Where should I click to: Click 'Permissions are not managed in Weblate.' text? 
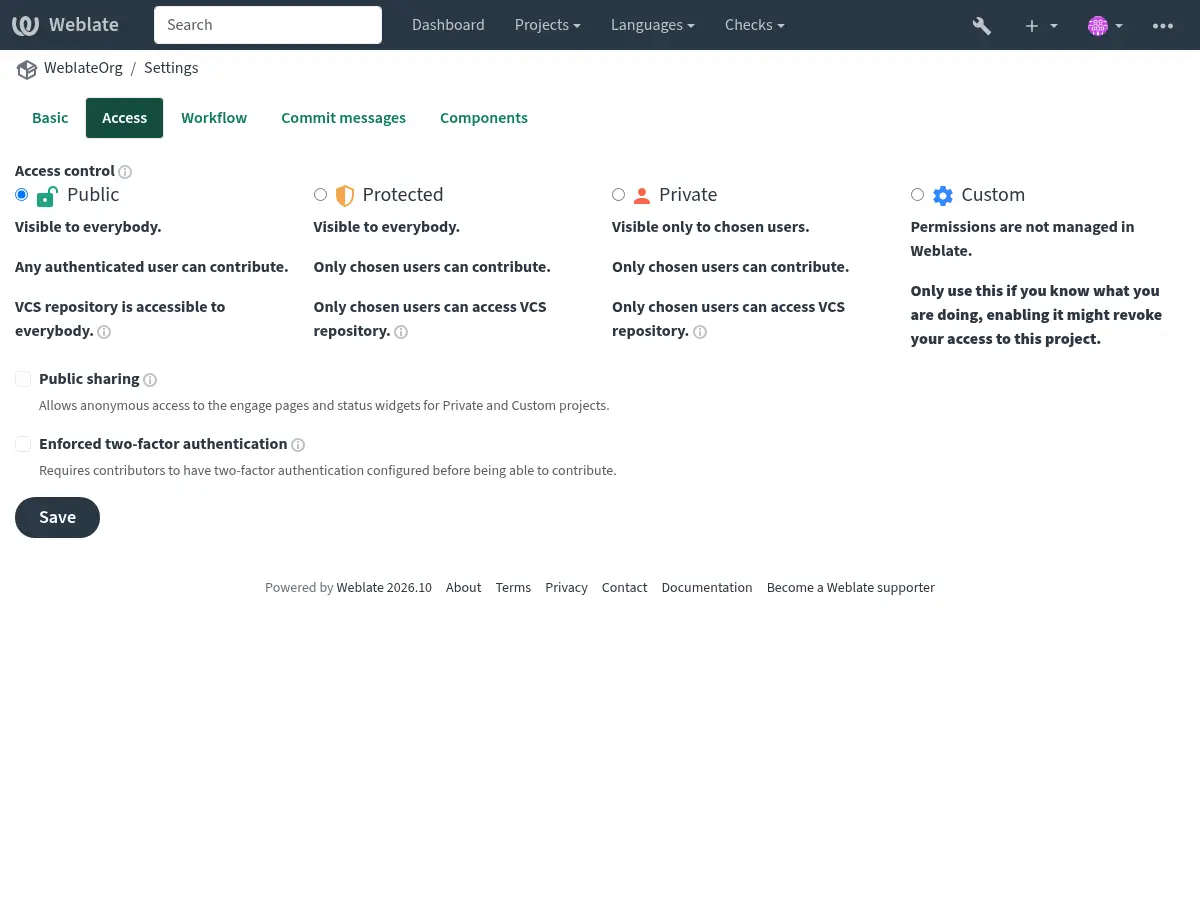1022,239
